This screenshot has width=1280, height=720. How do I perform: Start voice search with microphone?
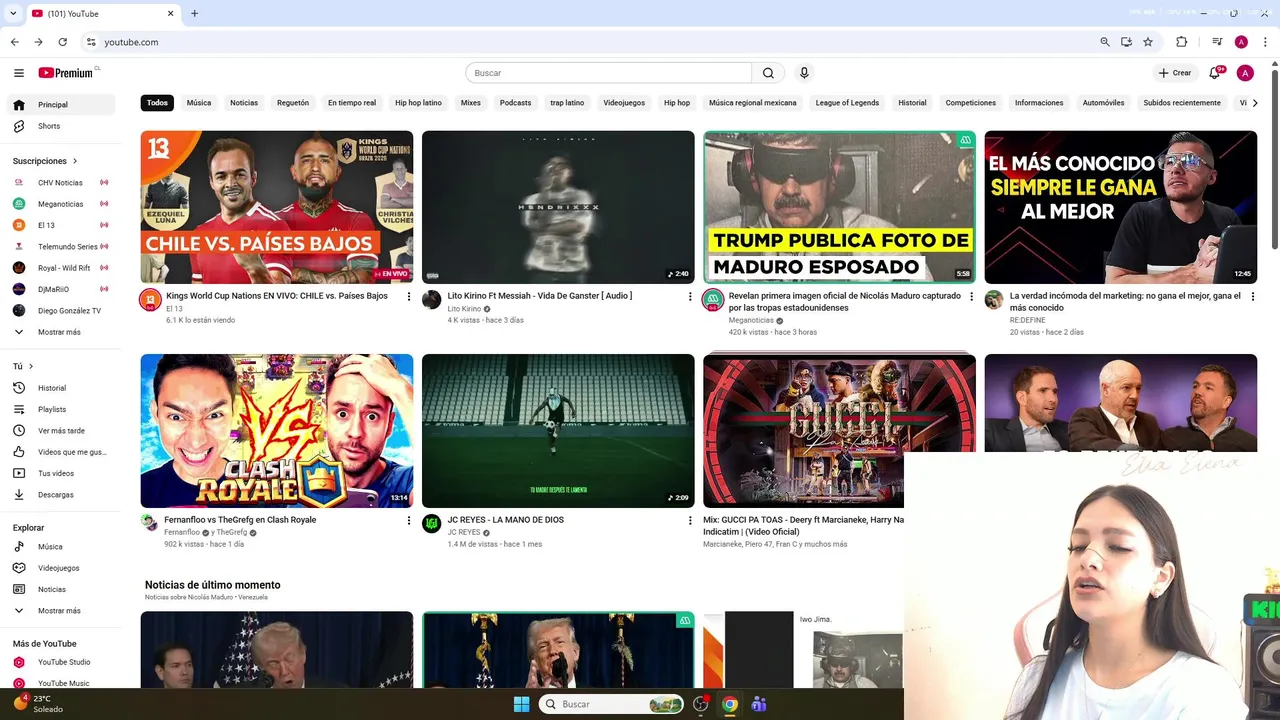[804, 73]
